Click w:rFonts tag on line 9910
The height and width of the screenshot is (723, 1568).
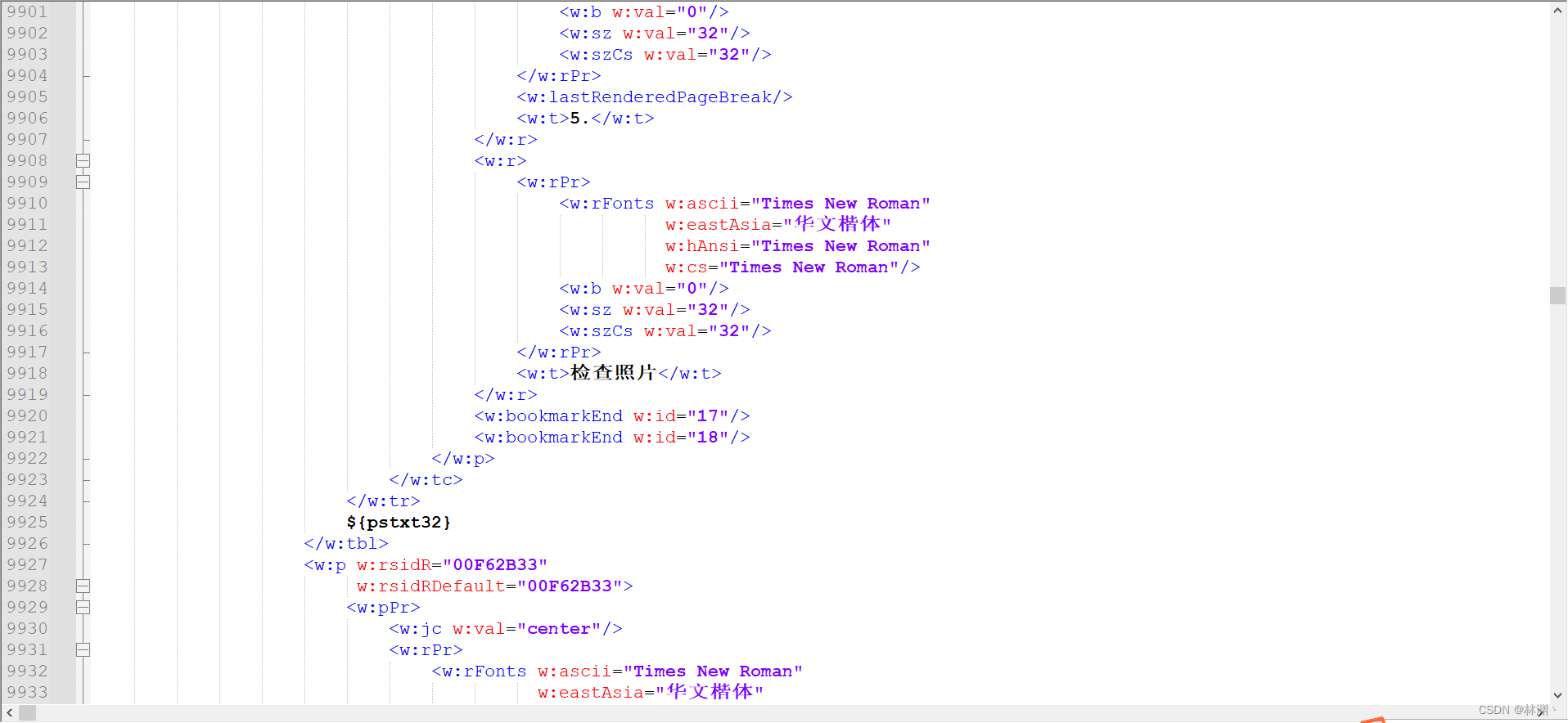point(606,204)
